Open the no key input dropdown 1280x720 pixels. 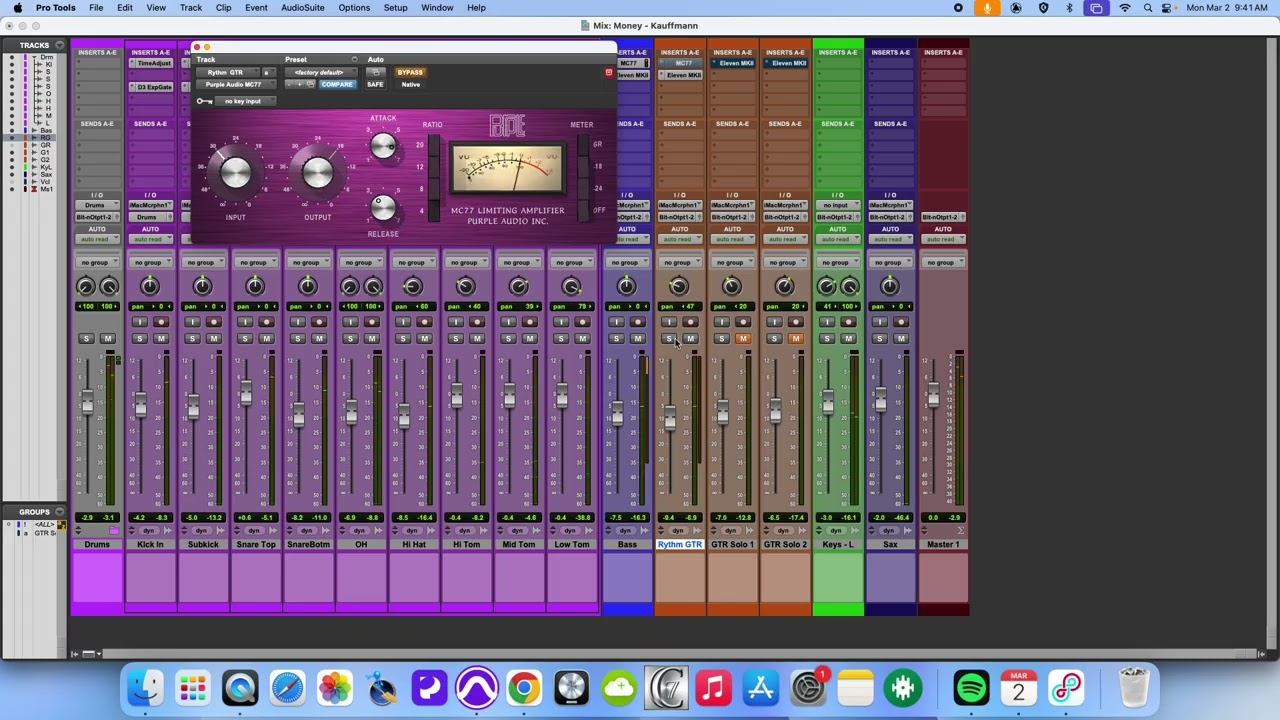coord(245,101)
